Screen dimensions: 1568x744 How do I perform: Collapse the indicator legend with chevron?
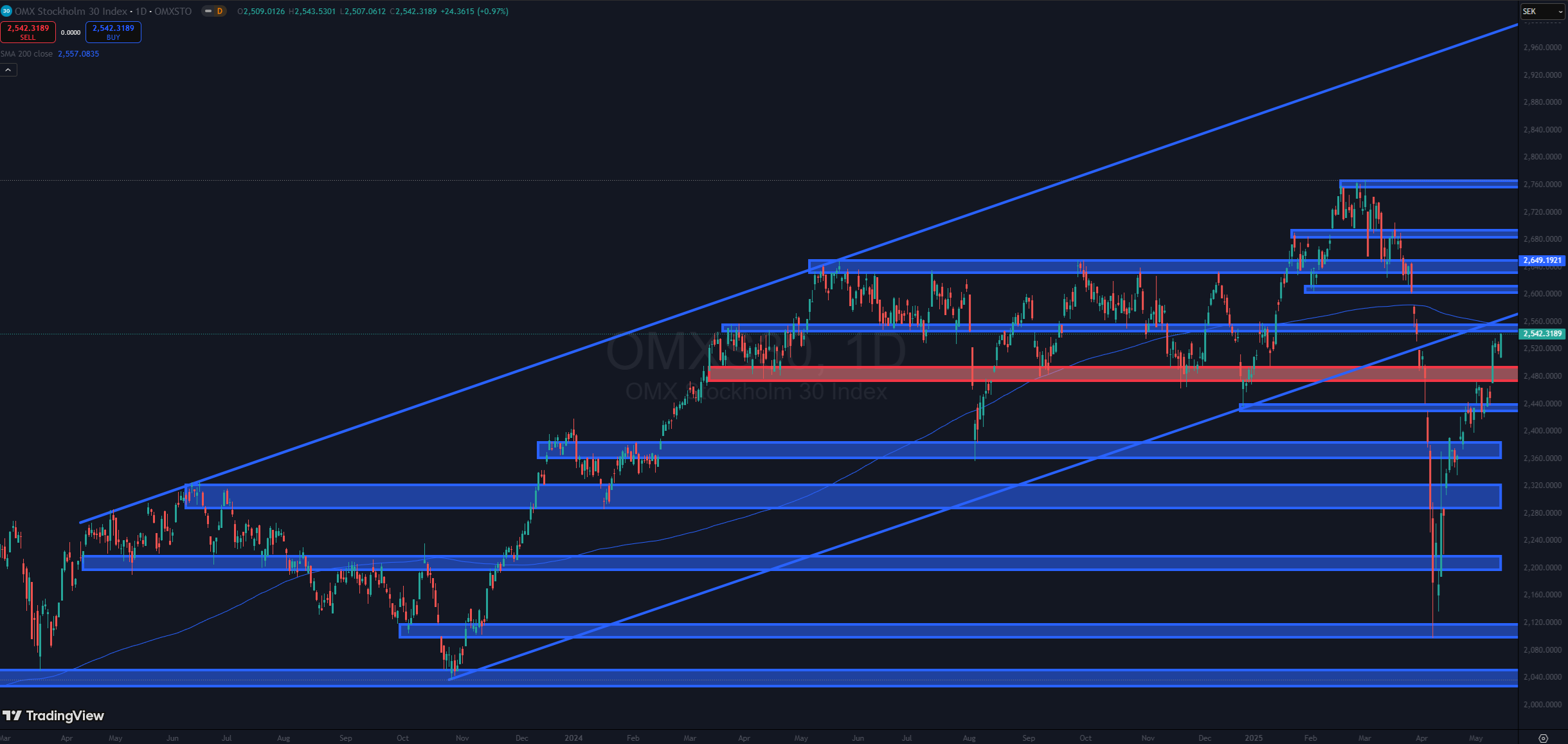(x=8, y=69)
